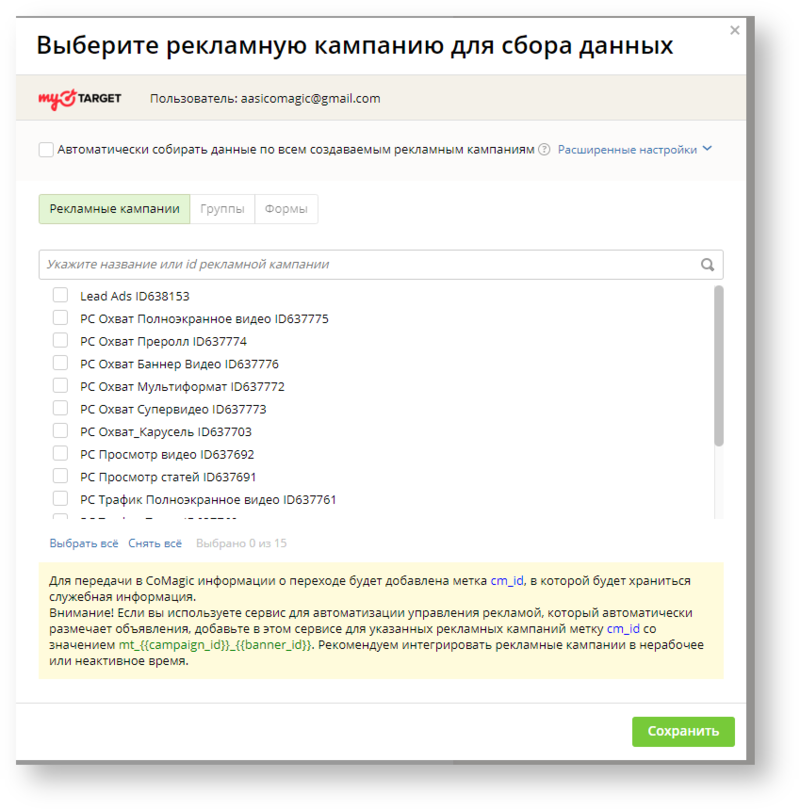
Task: Switch to the Группы tab
Action: coord(222,209)
